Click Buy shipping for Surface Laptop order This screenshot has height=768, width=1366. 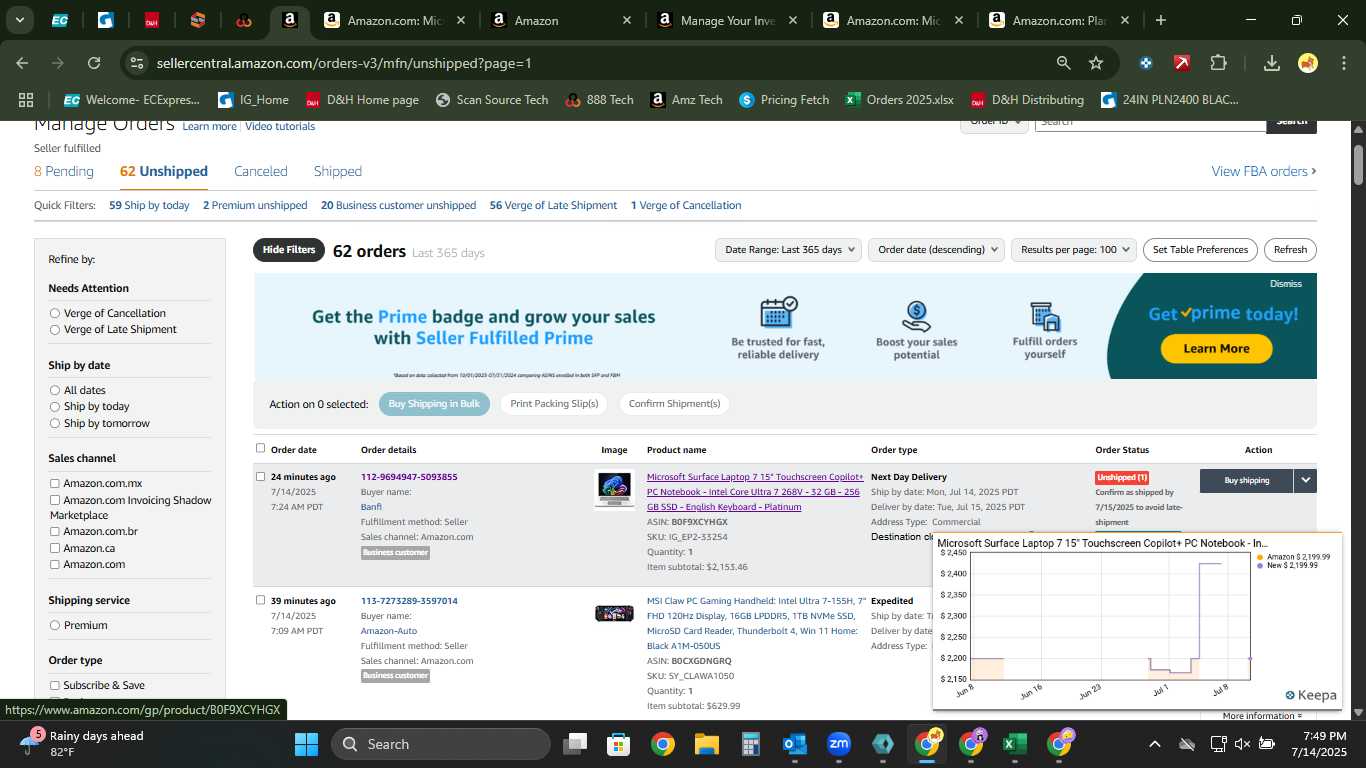pos(1246,481)
